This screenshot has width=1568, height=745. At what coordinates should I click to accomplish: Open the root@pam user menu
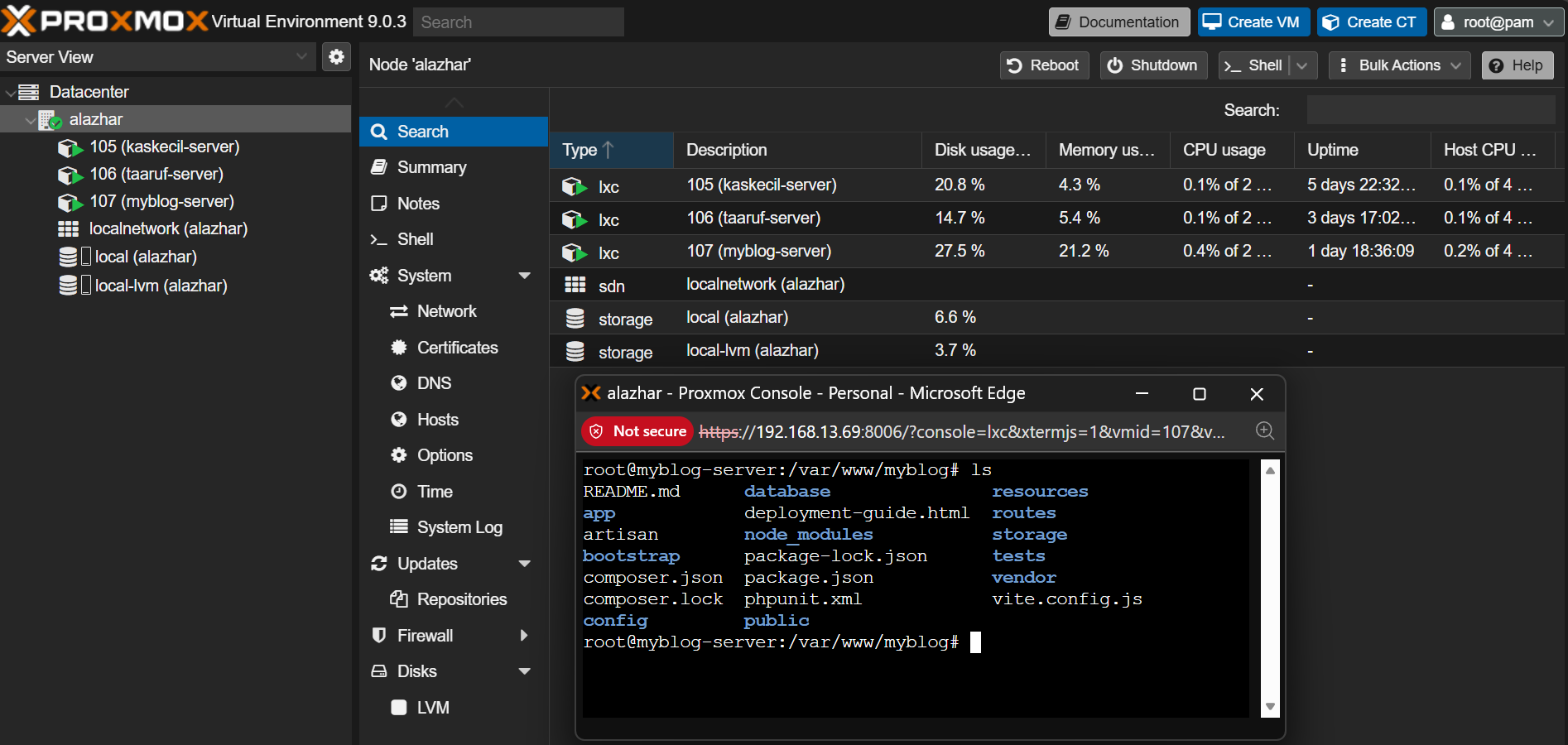point(1498,22)
